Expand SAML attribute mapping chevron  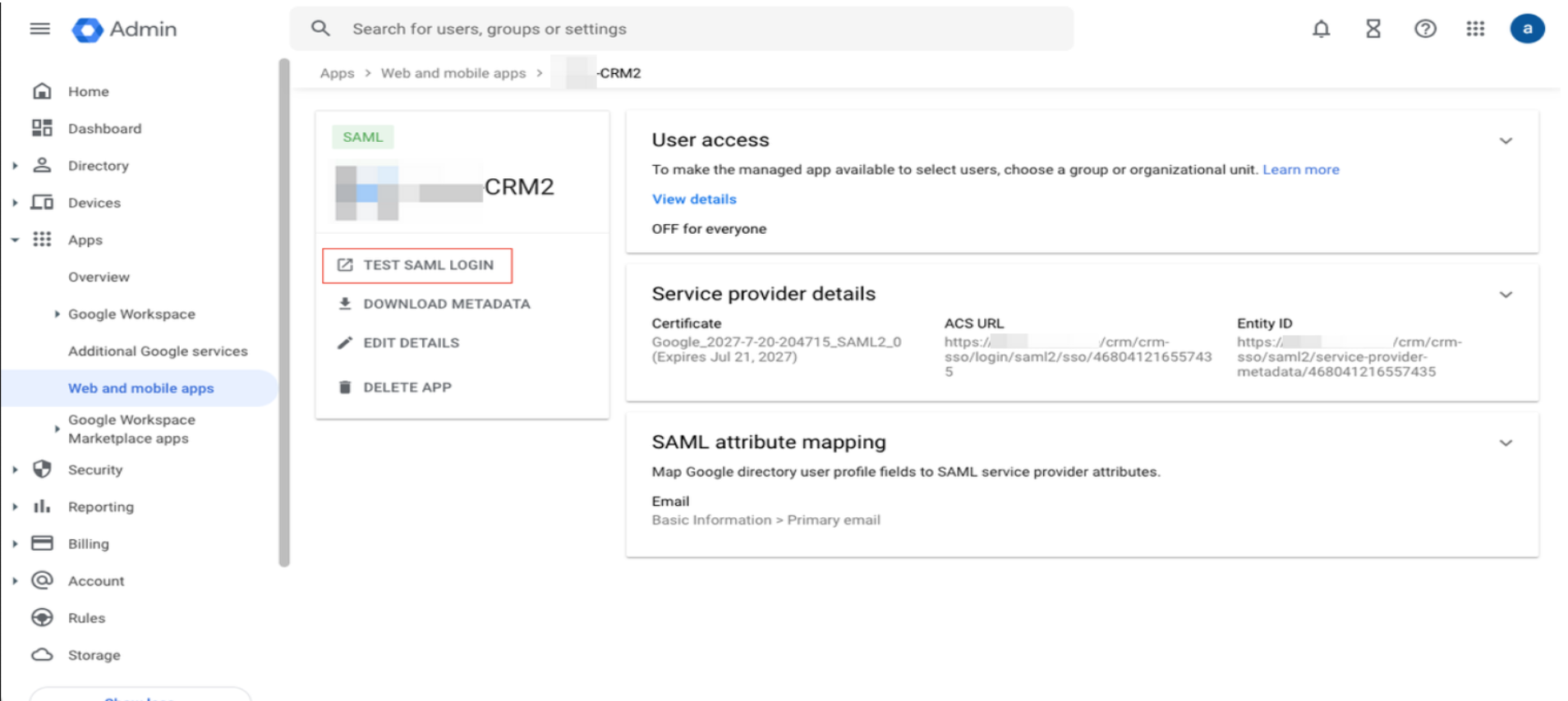tap(1506, 443)
